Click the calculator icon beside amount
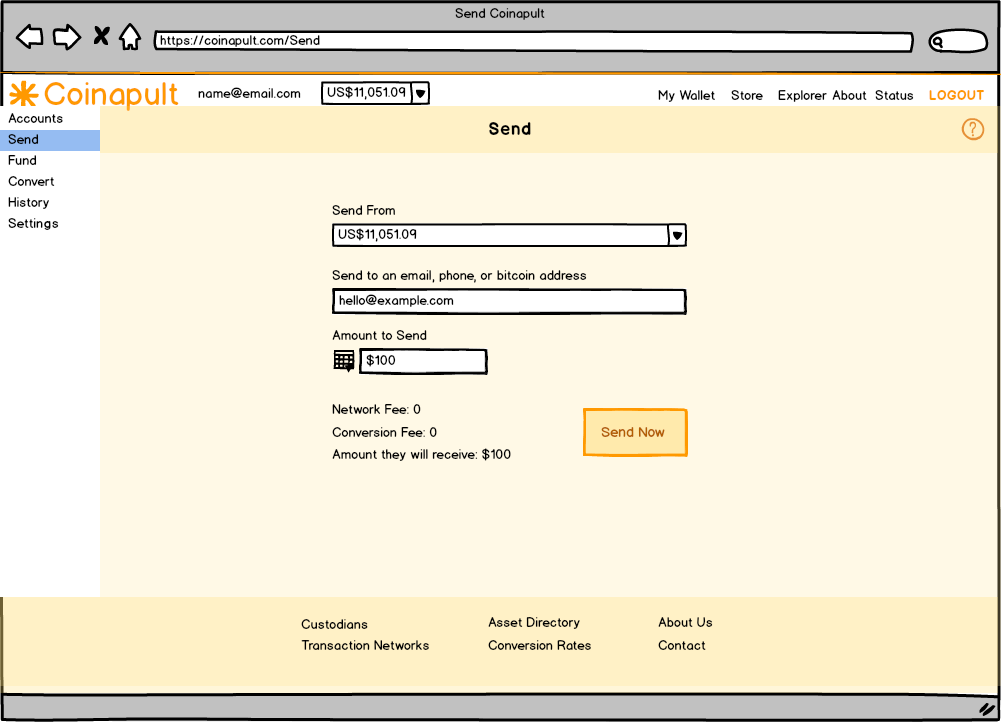 point(343,361)
